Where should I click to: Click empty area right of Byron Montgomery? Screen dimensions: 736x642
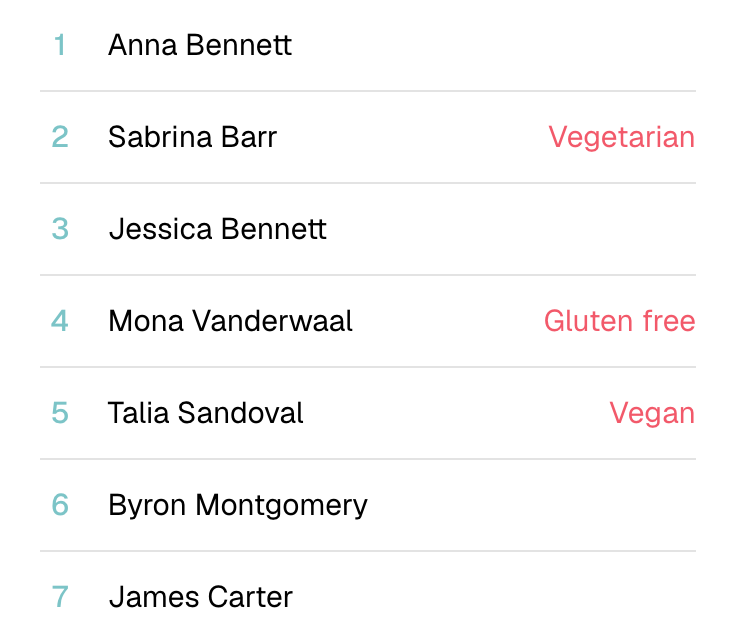point(532,505)
